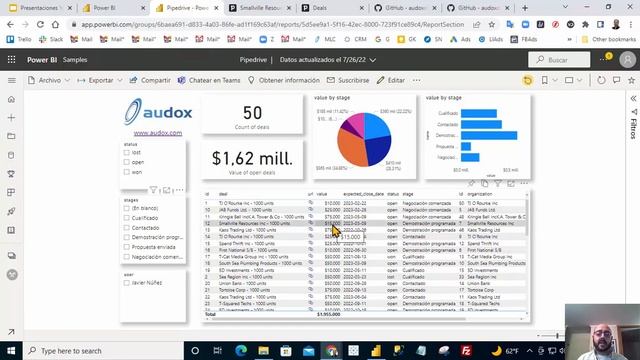Image resolution: width=640 pixels, height=360 pixels.
Task: Switch to the first GitHub browser tab
Action: click(405, 8)
